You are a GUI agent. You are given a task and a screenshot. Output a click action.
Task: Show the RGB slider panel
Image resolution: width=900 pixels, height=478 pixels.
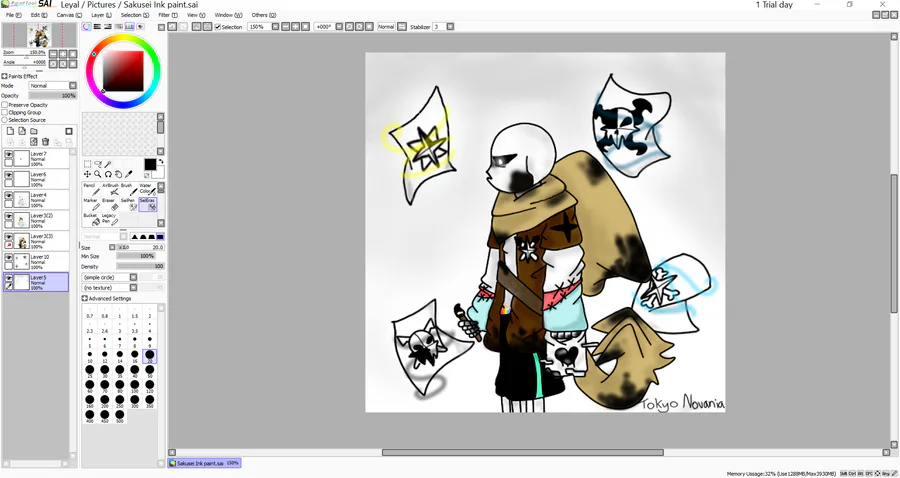pyautogui.click(x=97, y=26)
